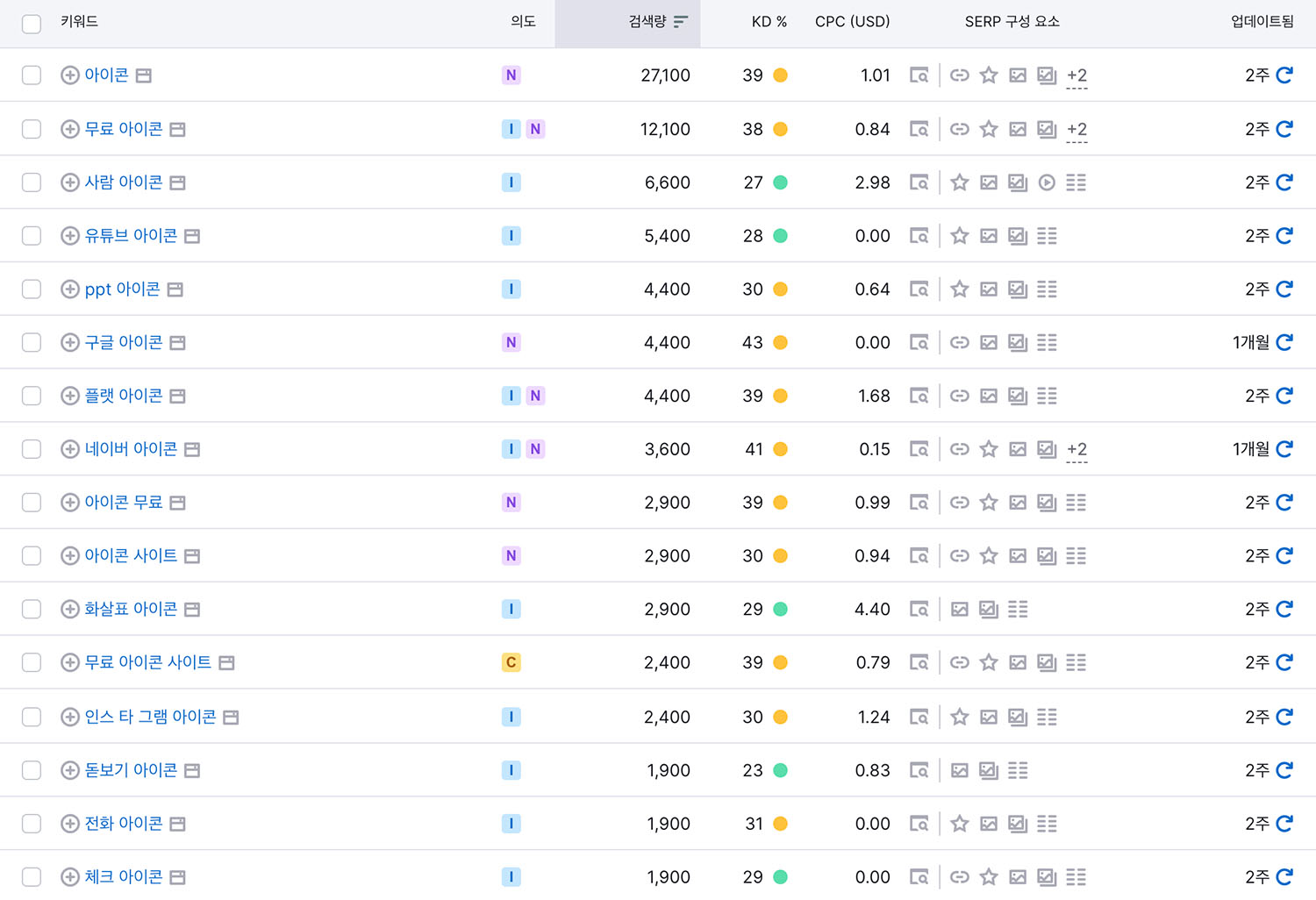Click CPC value 4.40
The image size is (1316, 900).
(x=872, y=609)
